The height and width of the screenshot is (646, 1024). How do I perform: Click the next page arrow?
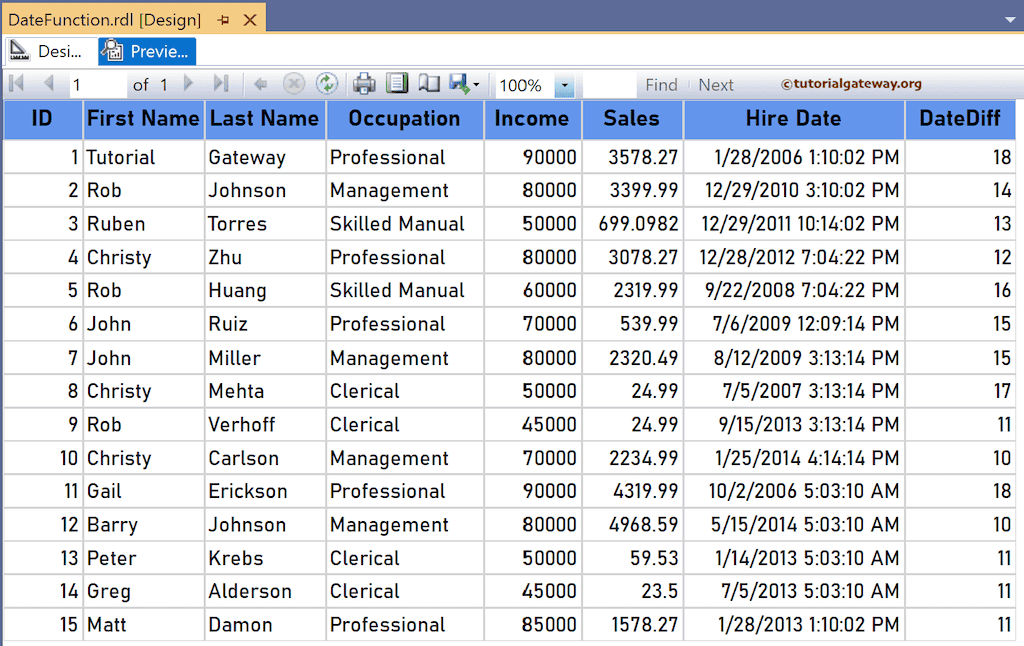point(188,85)
